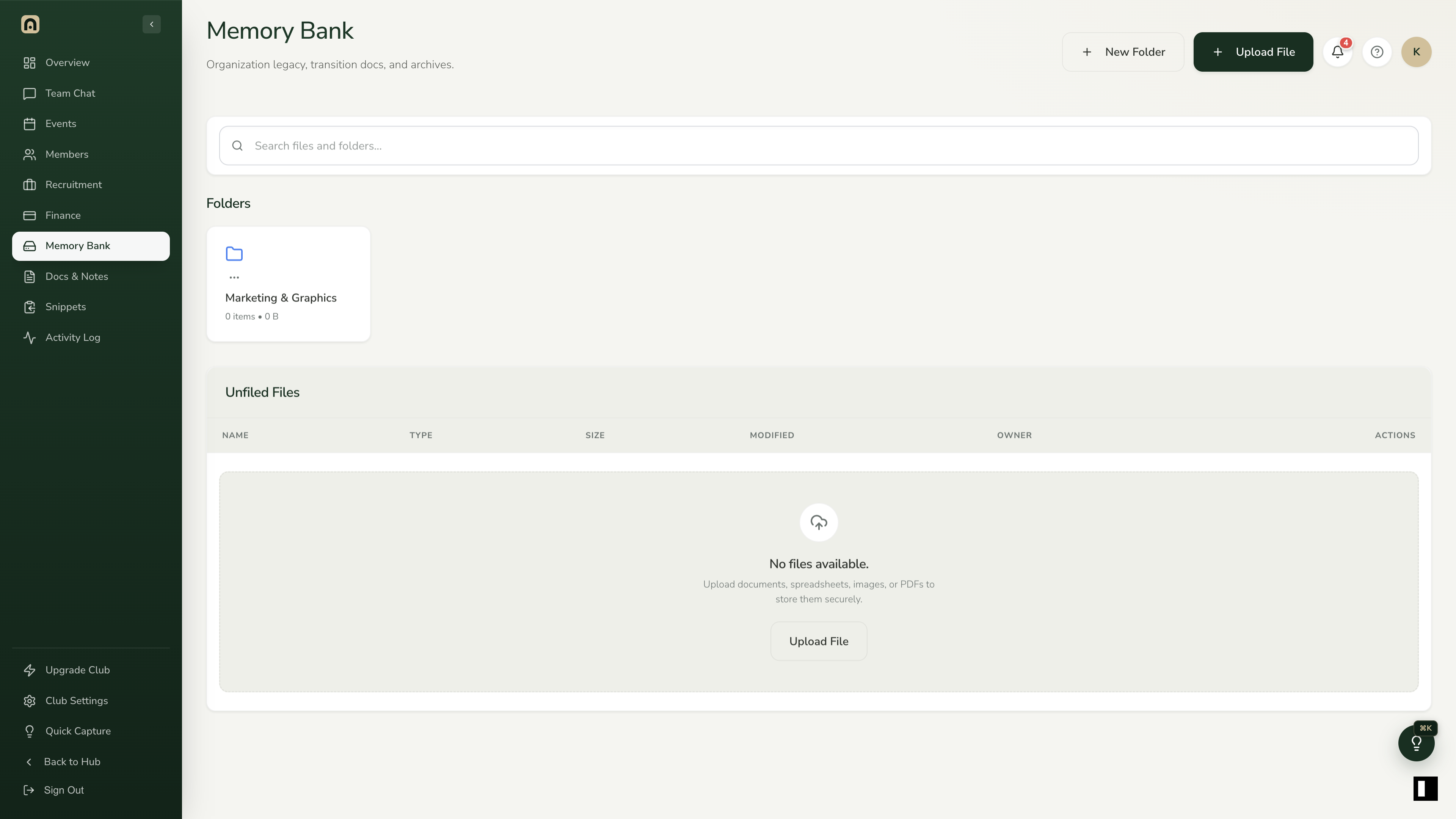The width and height of the screenshot is (1456, 819).
Task: Navigate to Members
Action: point(91,154)
